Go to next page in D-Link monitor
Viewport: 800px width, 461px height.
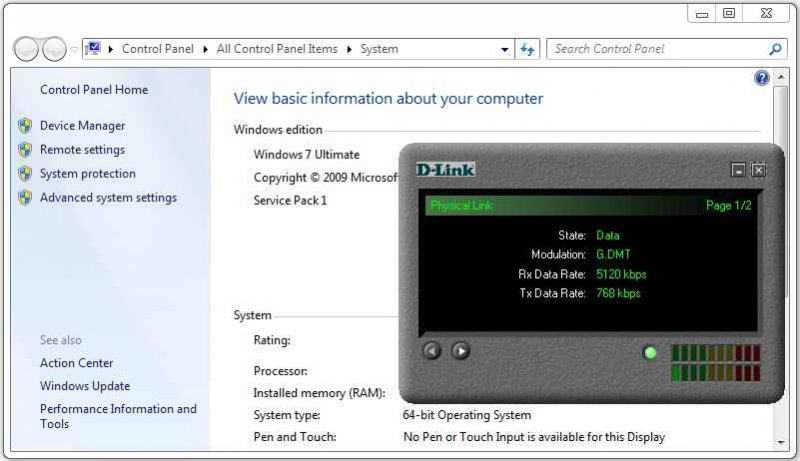click(461, 351)
